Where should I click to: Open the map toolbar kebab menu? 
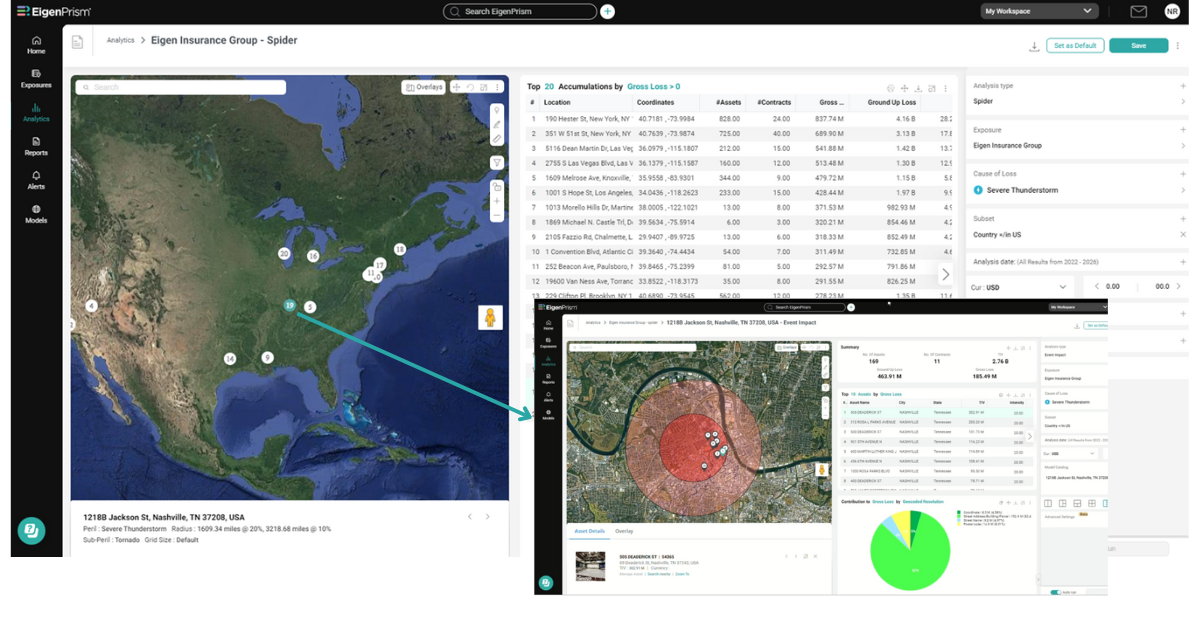498,87
